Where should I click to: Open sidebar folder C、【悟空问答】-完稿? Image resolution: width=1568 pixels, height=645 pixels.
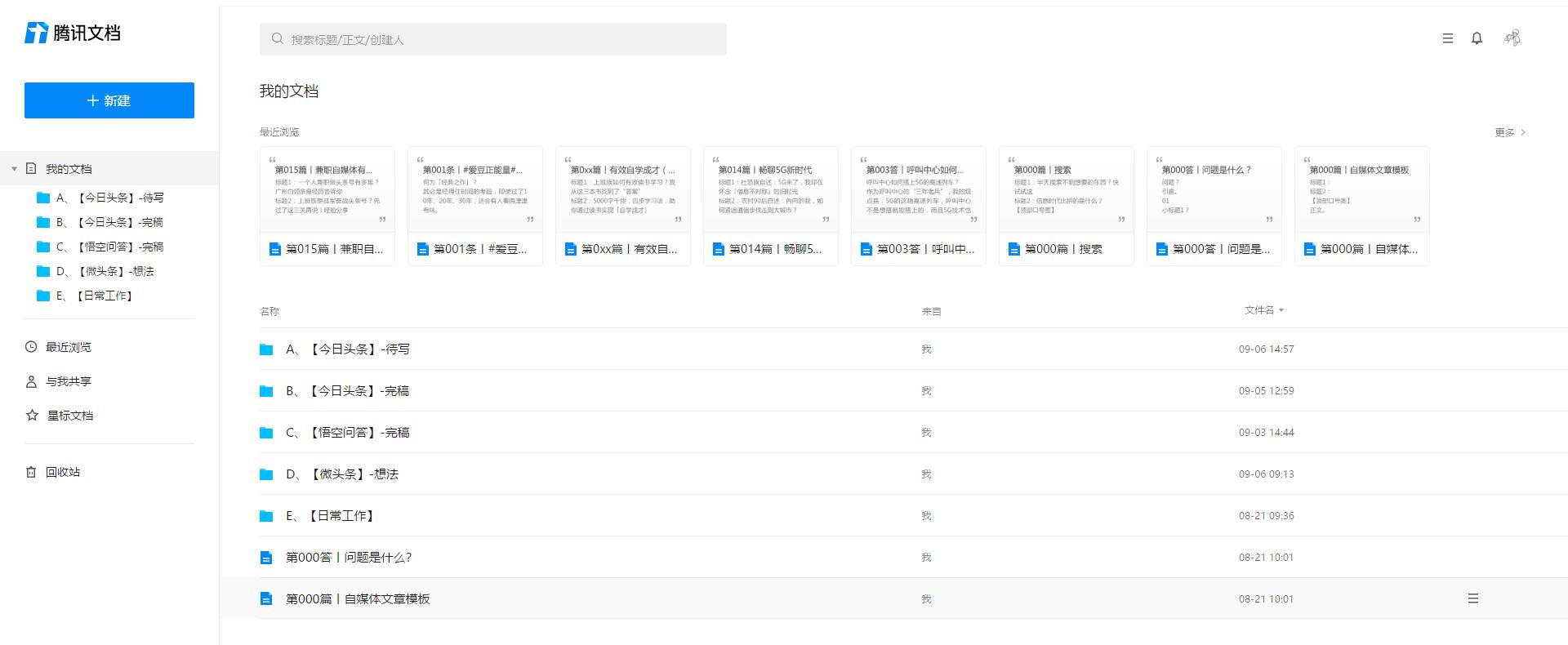[x=100, y=247]
